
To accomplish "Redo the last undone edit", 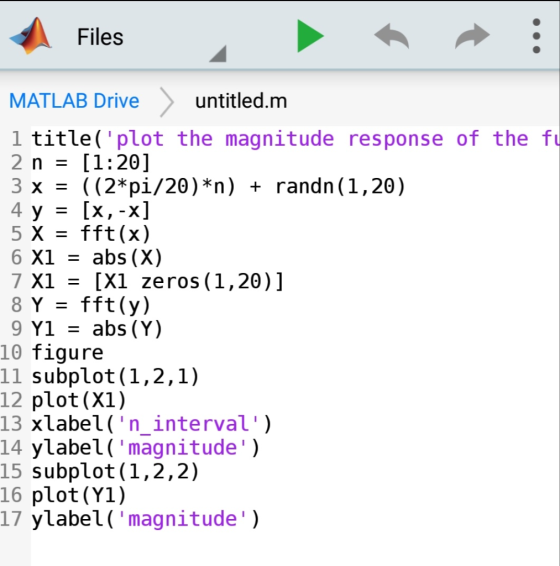I will pos(472,36).
